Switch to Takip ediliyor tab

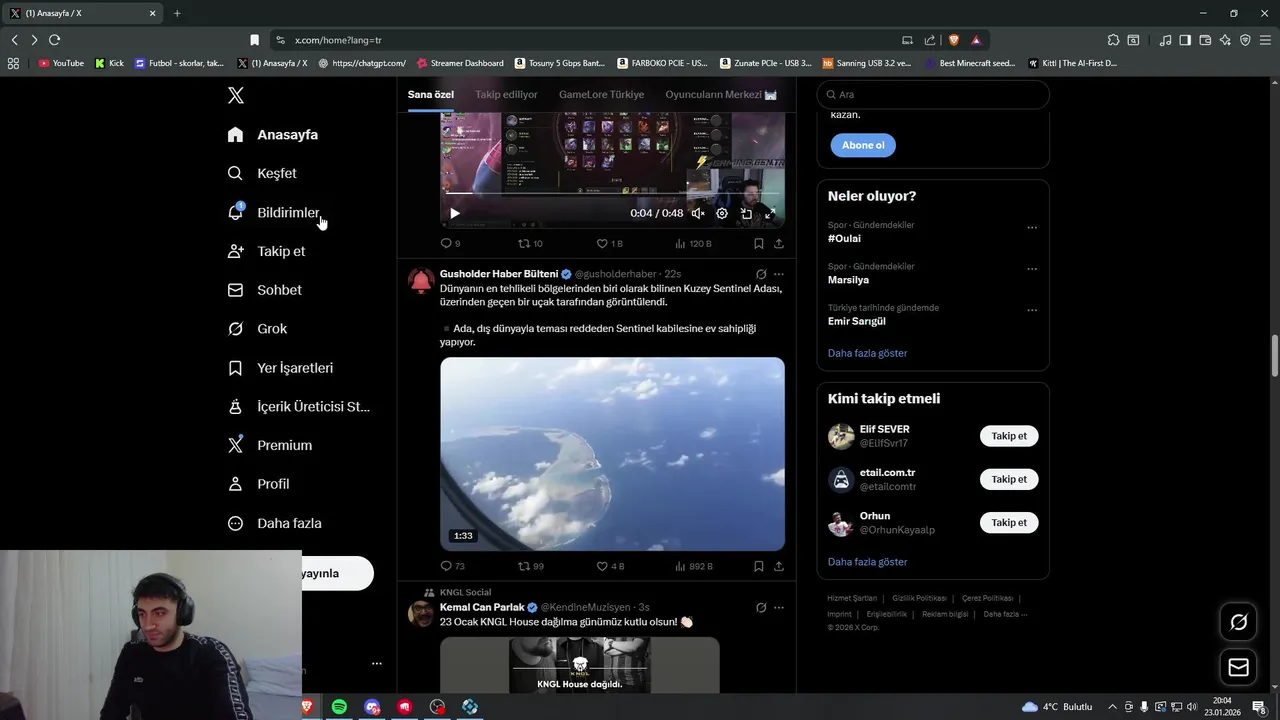[x=506, y=94]
